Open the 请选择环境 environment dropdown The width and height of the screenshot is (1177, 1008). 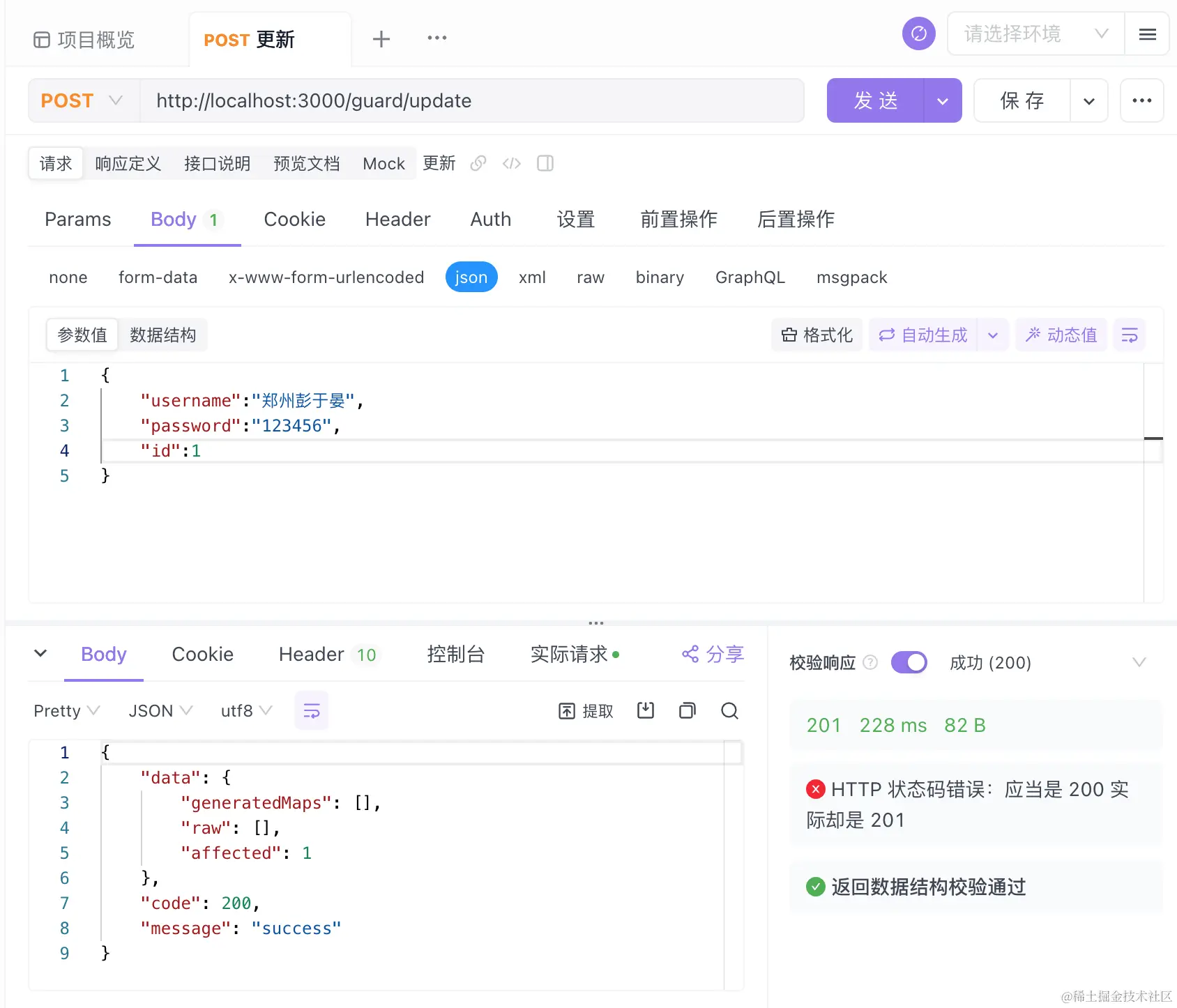[1035, 33]
